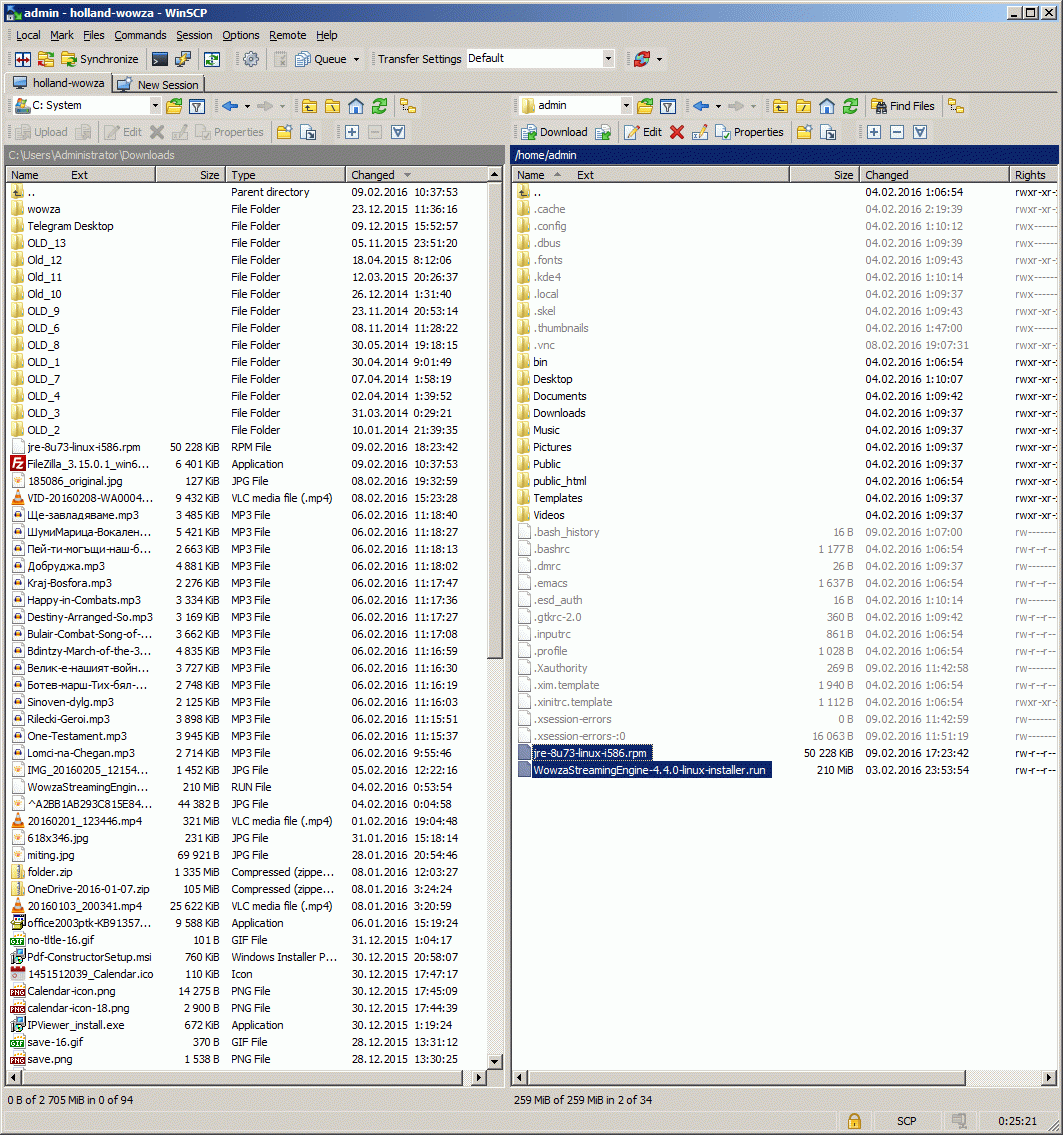
Task: Refresh the local panel with green arrows
Action: point(380,106)
